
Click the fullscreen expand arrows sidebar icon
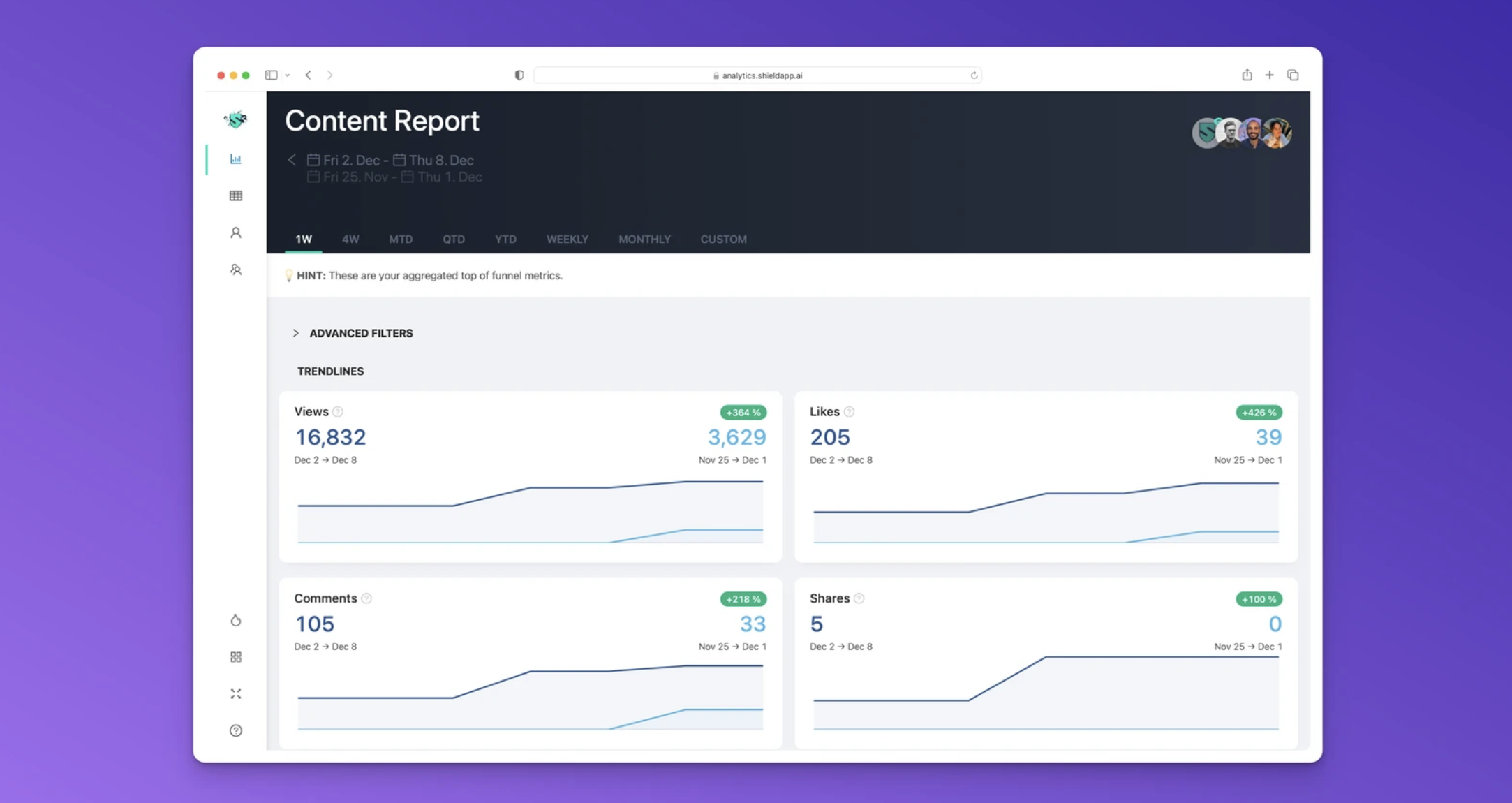236,694
